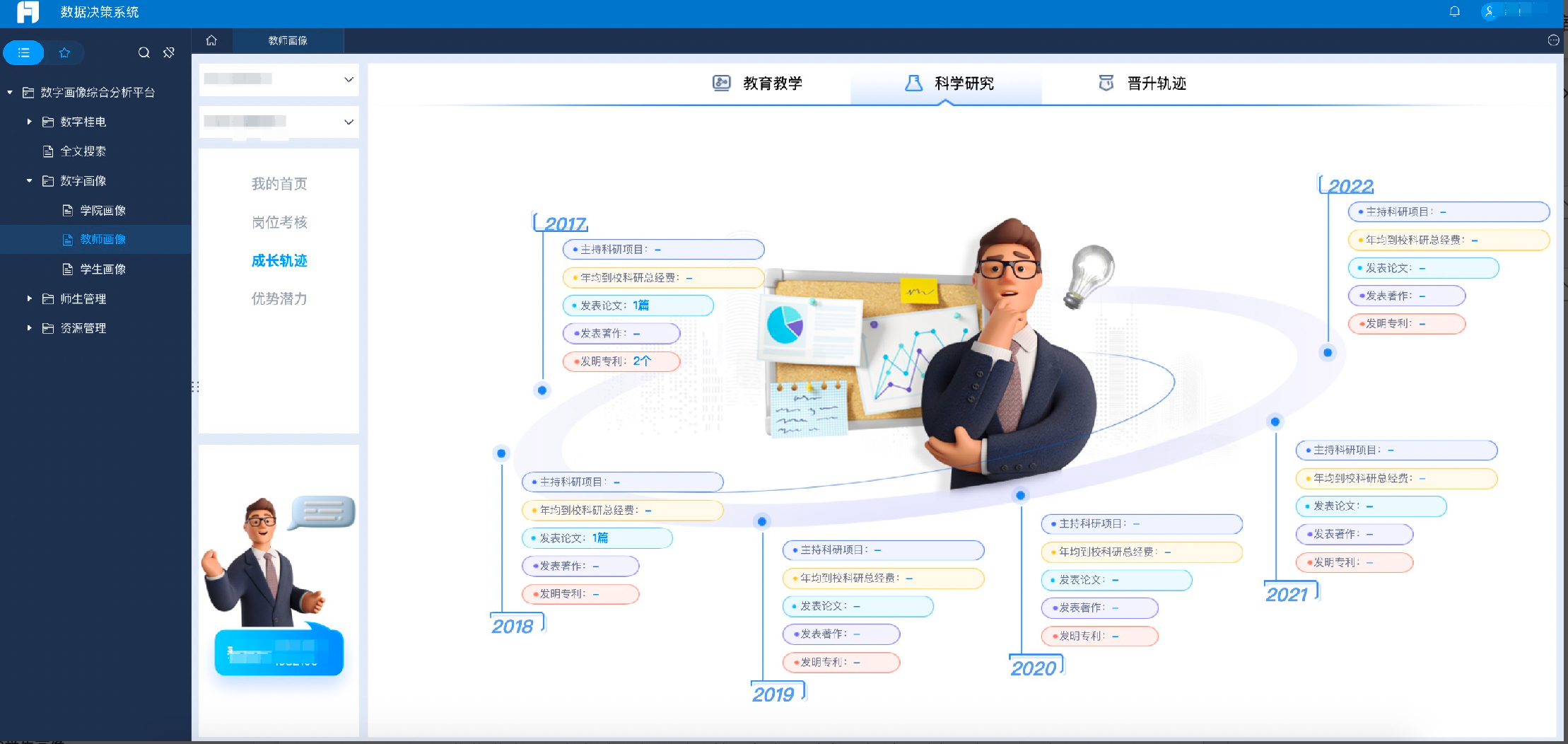
Task: Click the 教育教学 icon
Action: (x=721, y=83)
